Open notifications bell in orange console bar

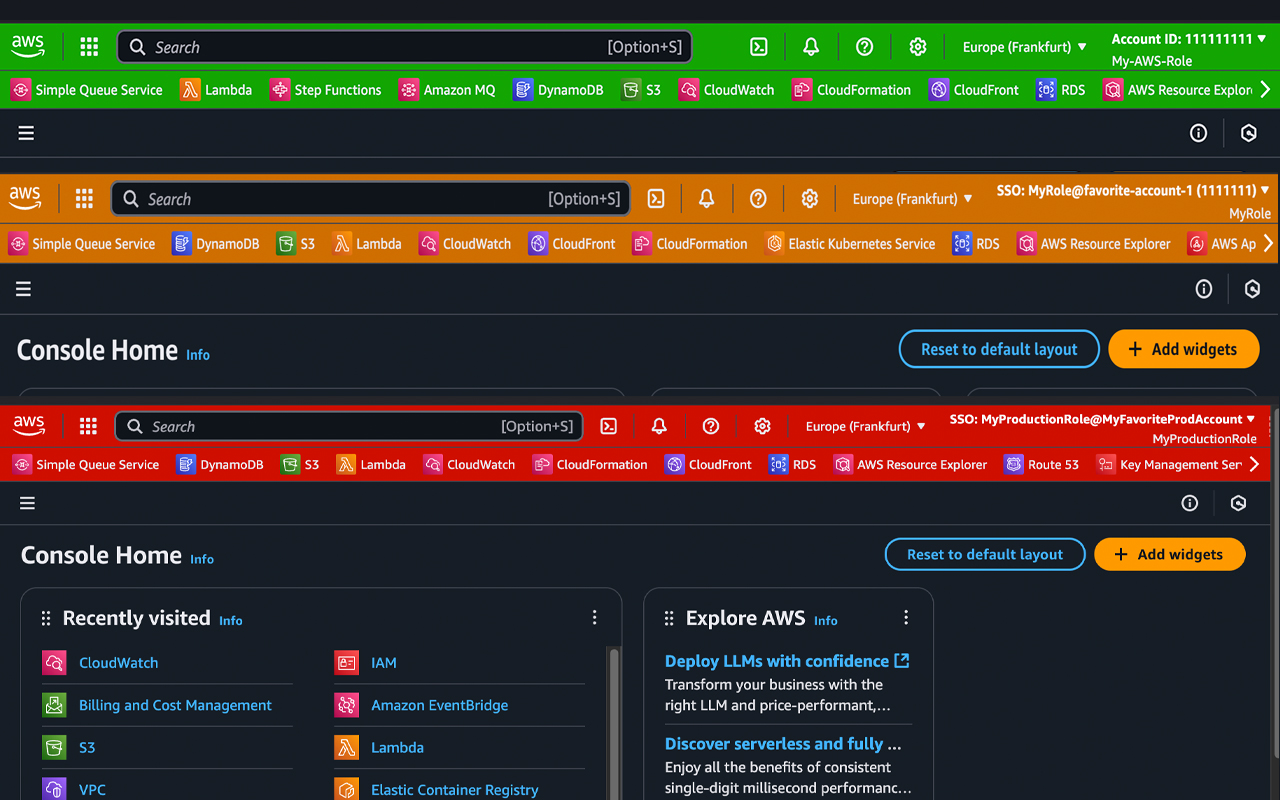tap(706, 199)
